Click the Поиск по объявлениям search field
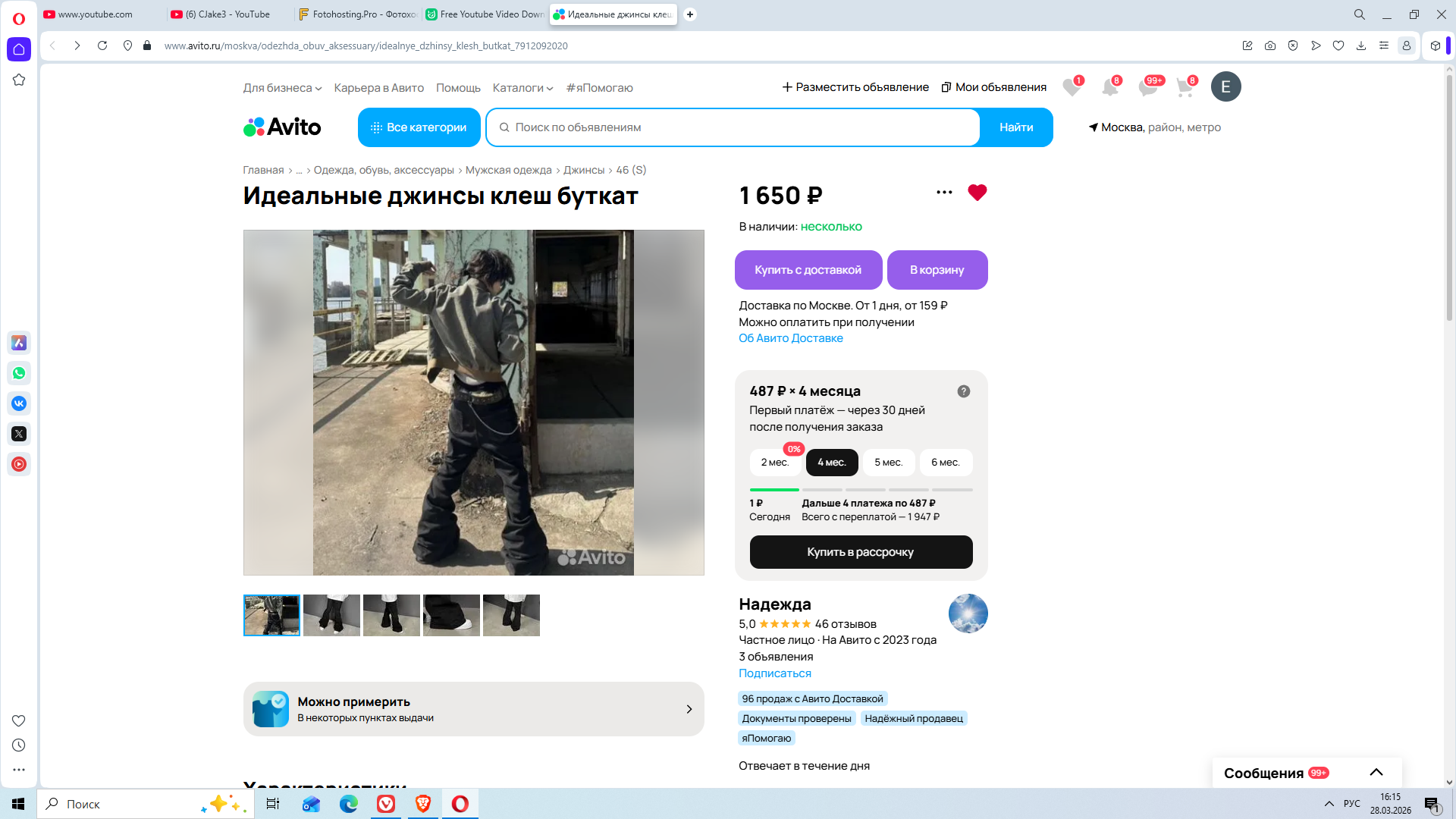The height and width of the screenshot is (819, 1456). pos(732,127)
